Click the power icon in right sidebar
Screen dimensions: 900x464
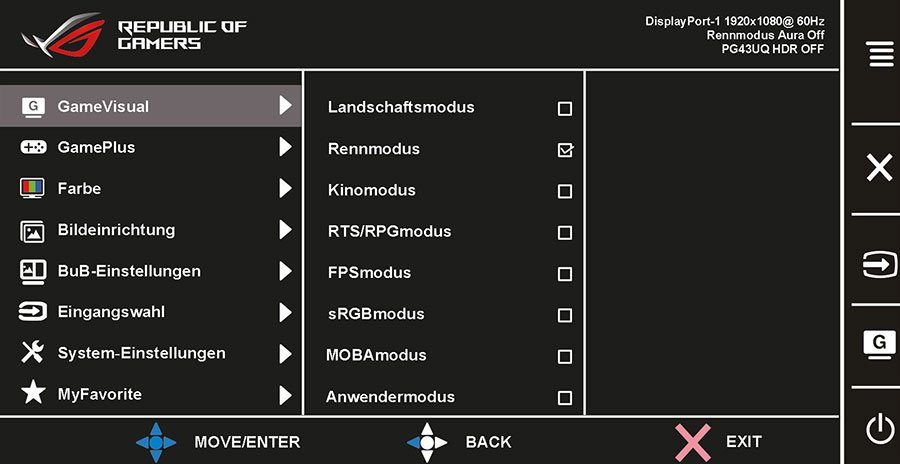click(880, 430)
